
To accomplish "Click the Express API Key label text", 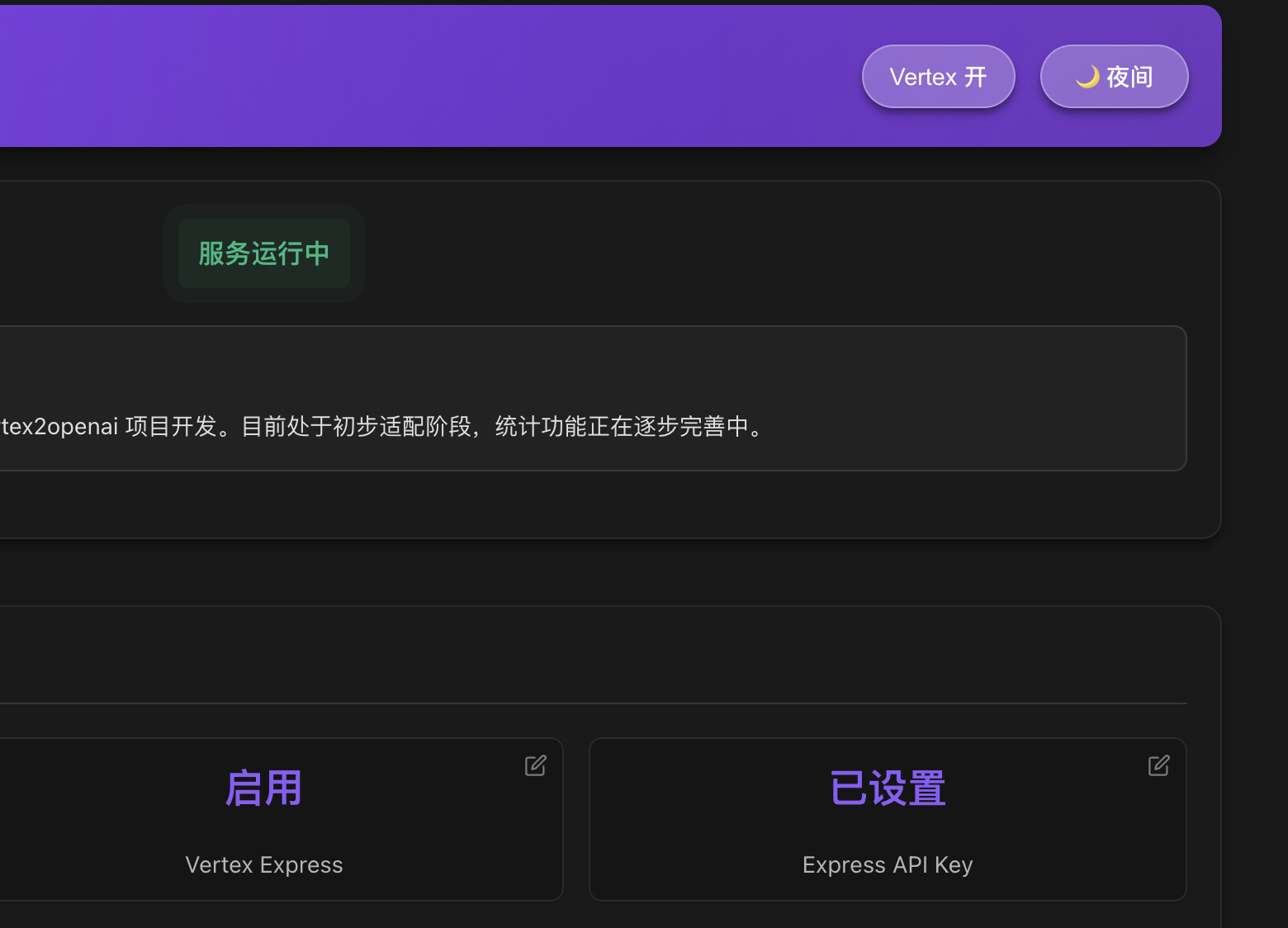I will 888,864.
